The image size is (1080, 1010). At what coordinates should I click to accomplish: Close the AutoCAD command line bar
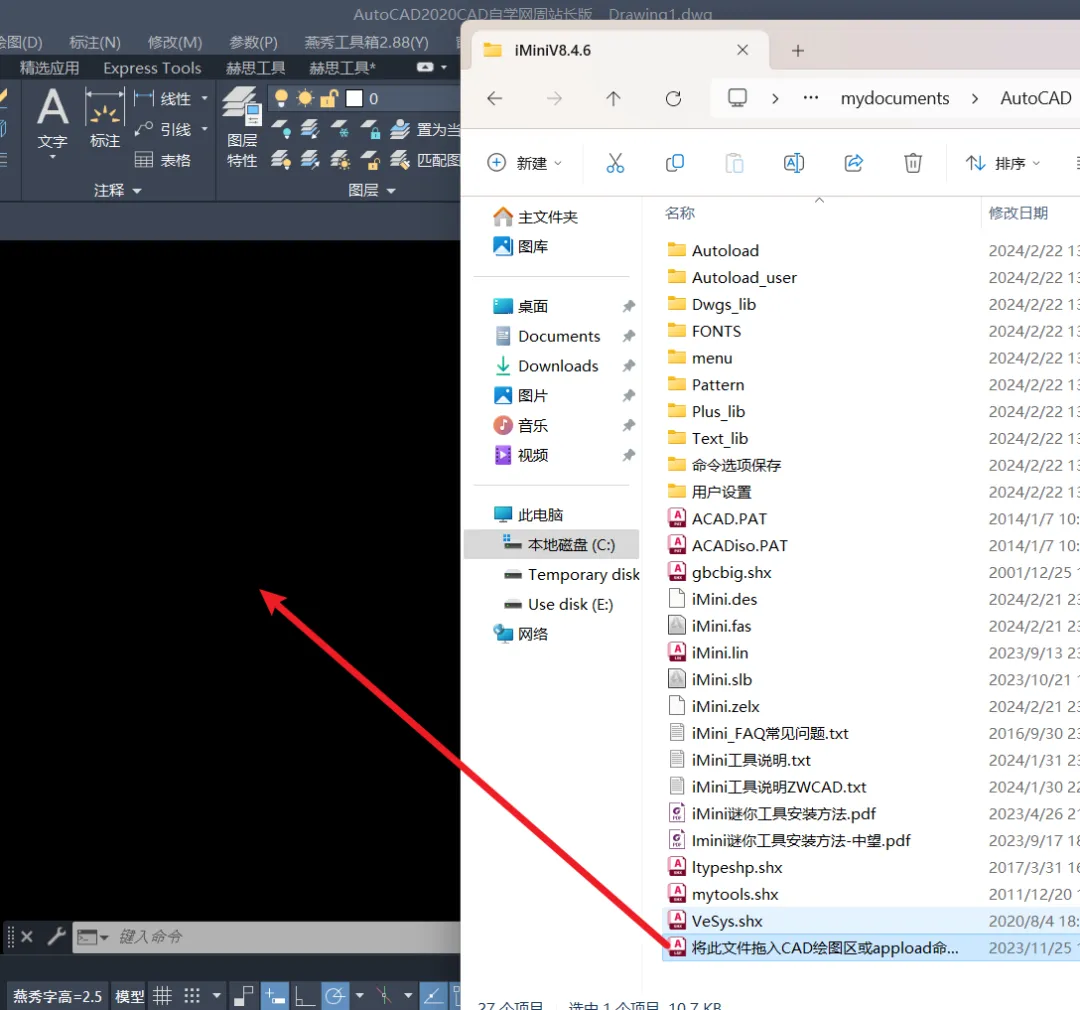pyautogui.click(x=27, y=936)
